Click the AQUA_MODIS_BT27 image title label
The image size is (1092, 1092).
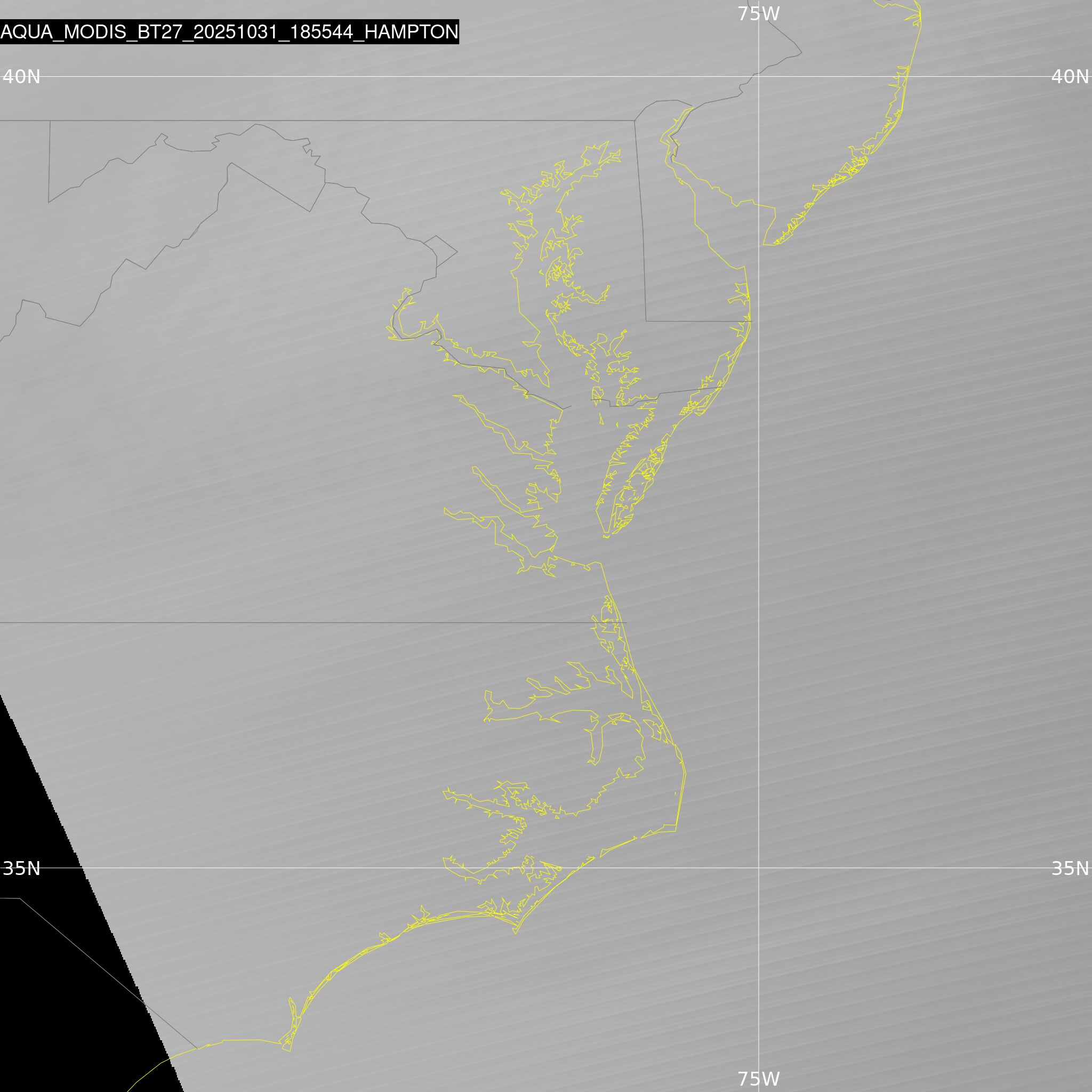pyautogui.click(x=229, y=31)
